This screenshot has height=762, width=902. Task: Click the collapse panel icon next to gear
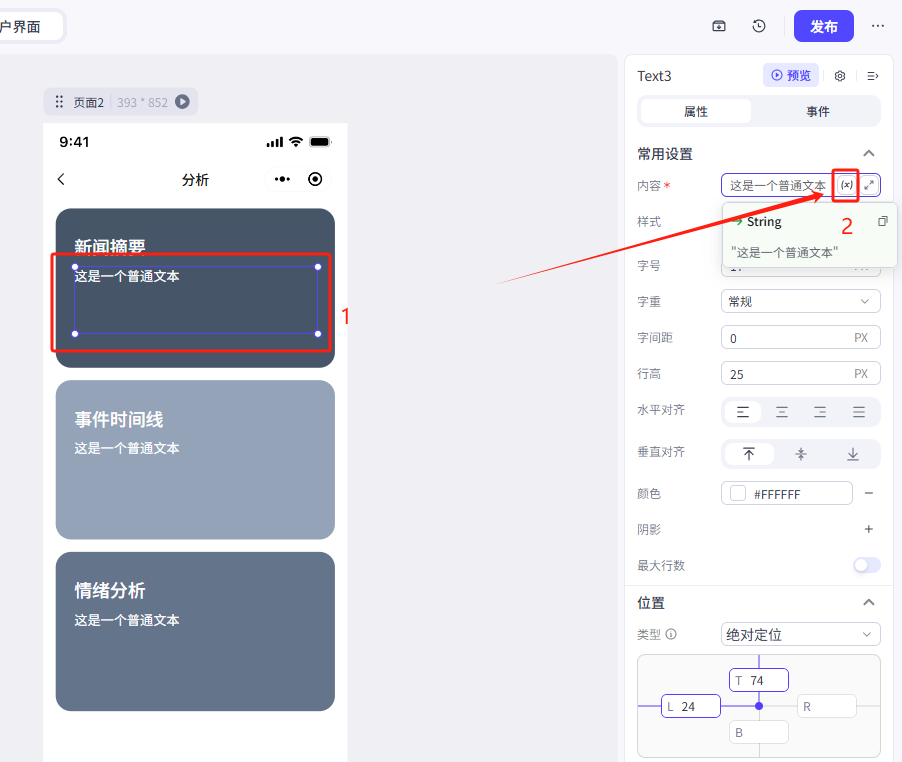point(872,76)
